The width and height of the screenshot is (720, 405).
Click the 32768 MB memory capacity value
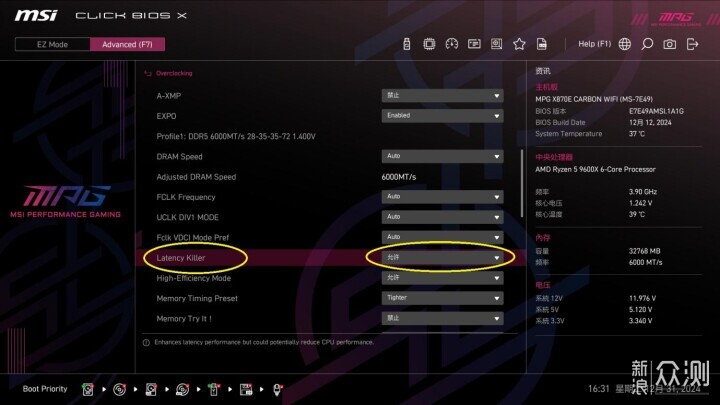[x=644, y=251]
